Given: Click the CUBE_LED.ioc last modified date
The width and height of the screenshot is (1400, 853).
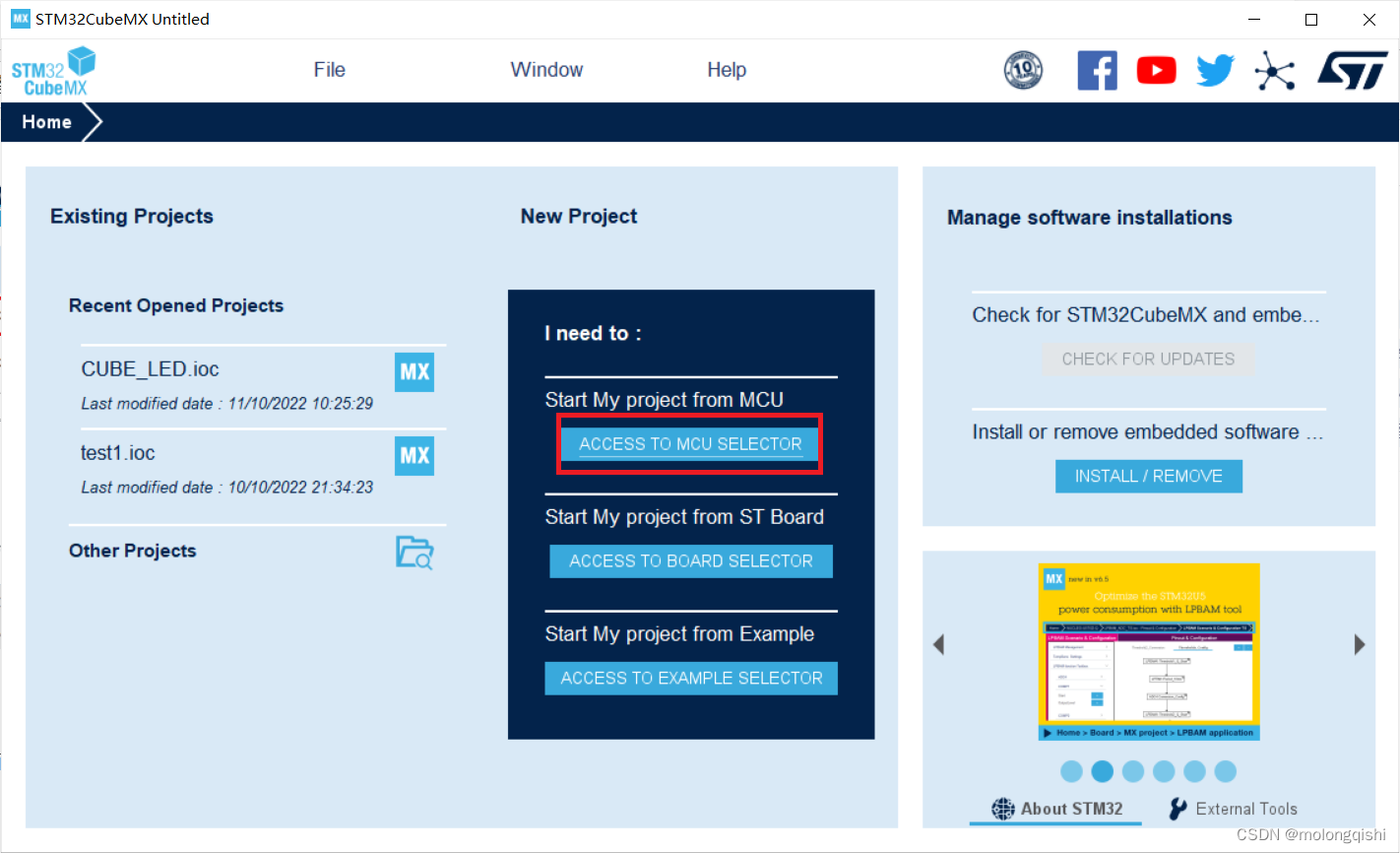Looking at the screenshot, I should pos(226,404).
